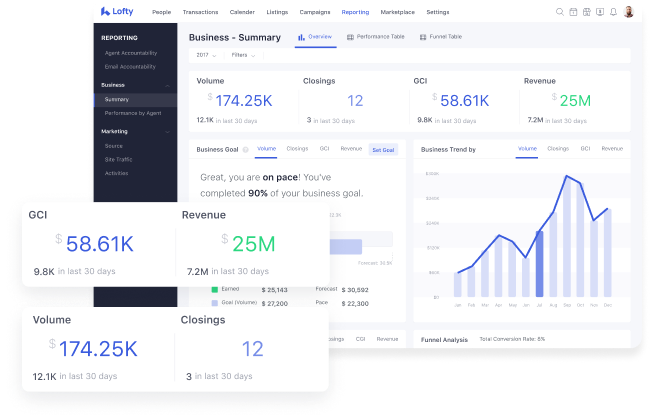Expand the Filters dropdown
The height and width of the screenshot is (420, 650).
click(x=244, y=55)
